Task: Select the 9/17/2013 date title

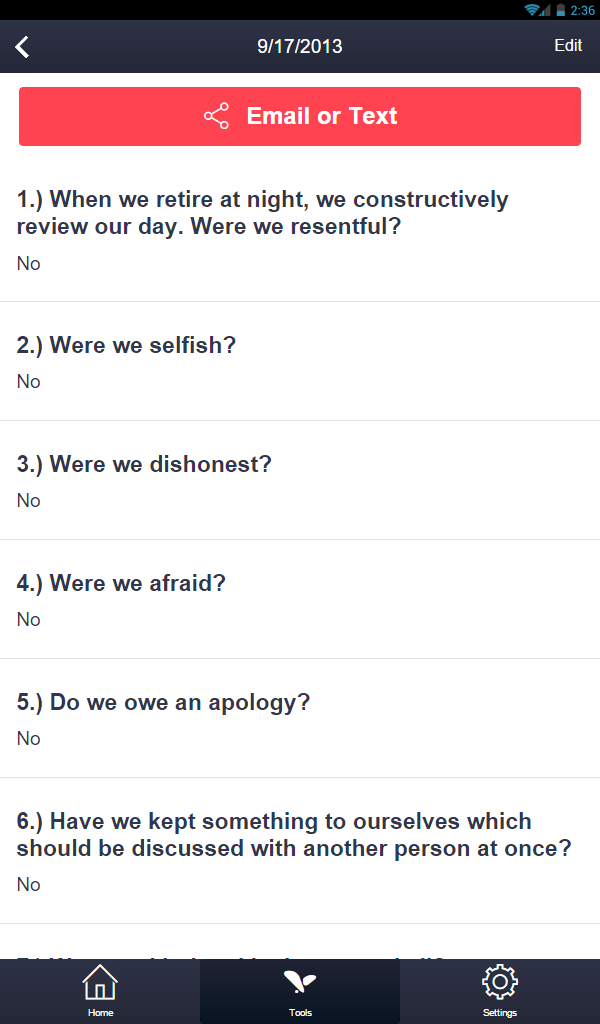Action: point(300,46)
